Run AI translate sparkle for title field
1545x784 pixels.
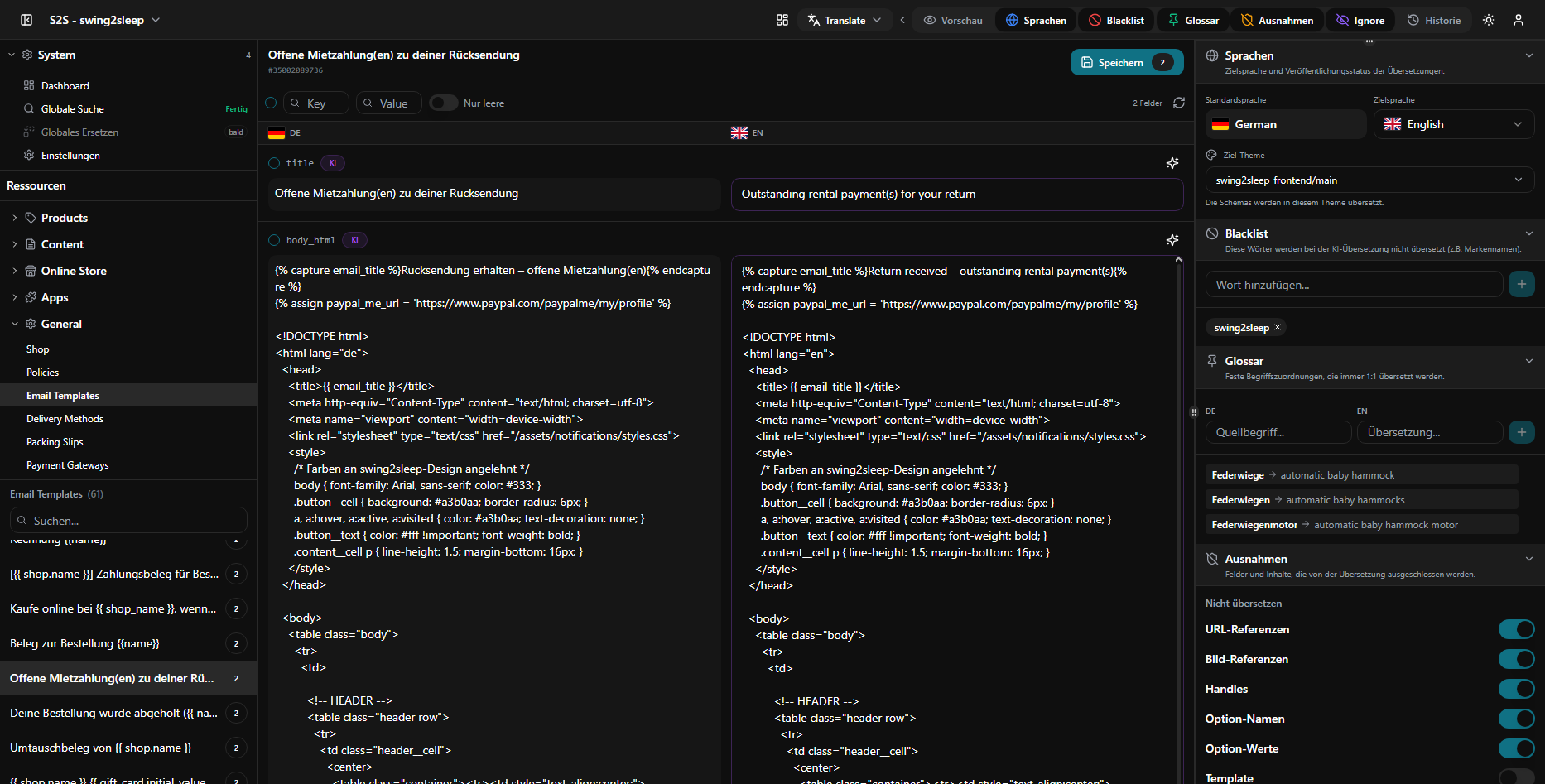coord(1172,163)
